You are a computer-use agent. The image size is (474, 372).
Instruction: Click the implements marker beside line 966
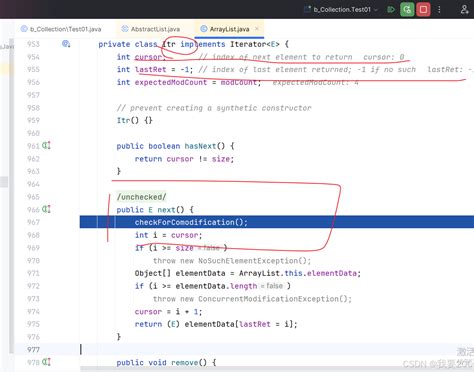click(46, 209)
